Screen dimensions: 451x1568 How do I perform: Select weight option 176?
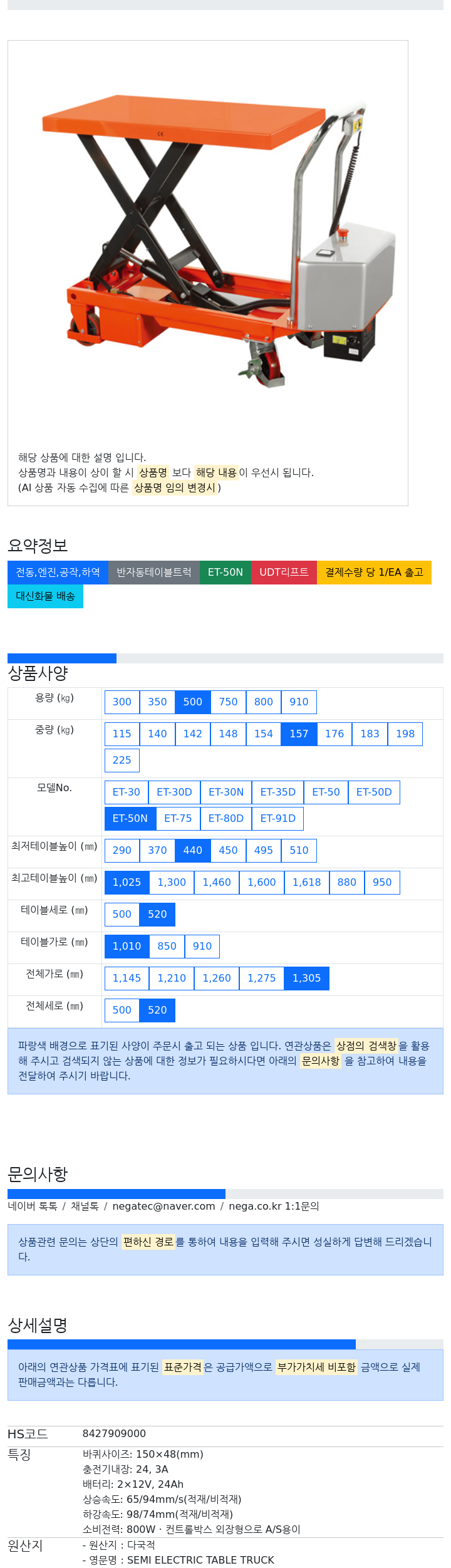334,734
